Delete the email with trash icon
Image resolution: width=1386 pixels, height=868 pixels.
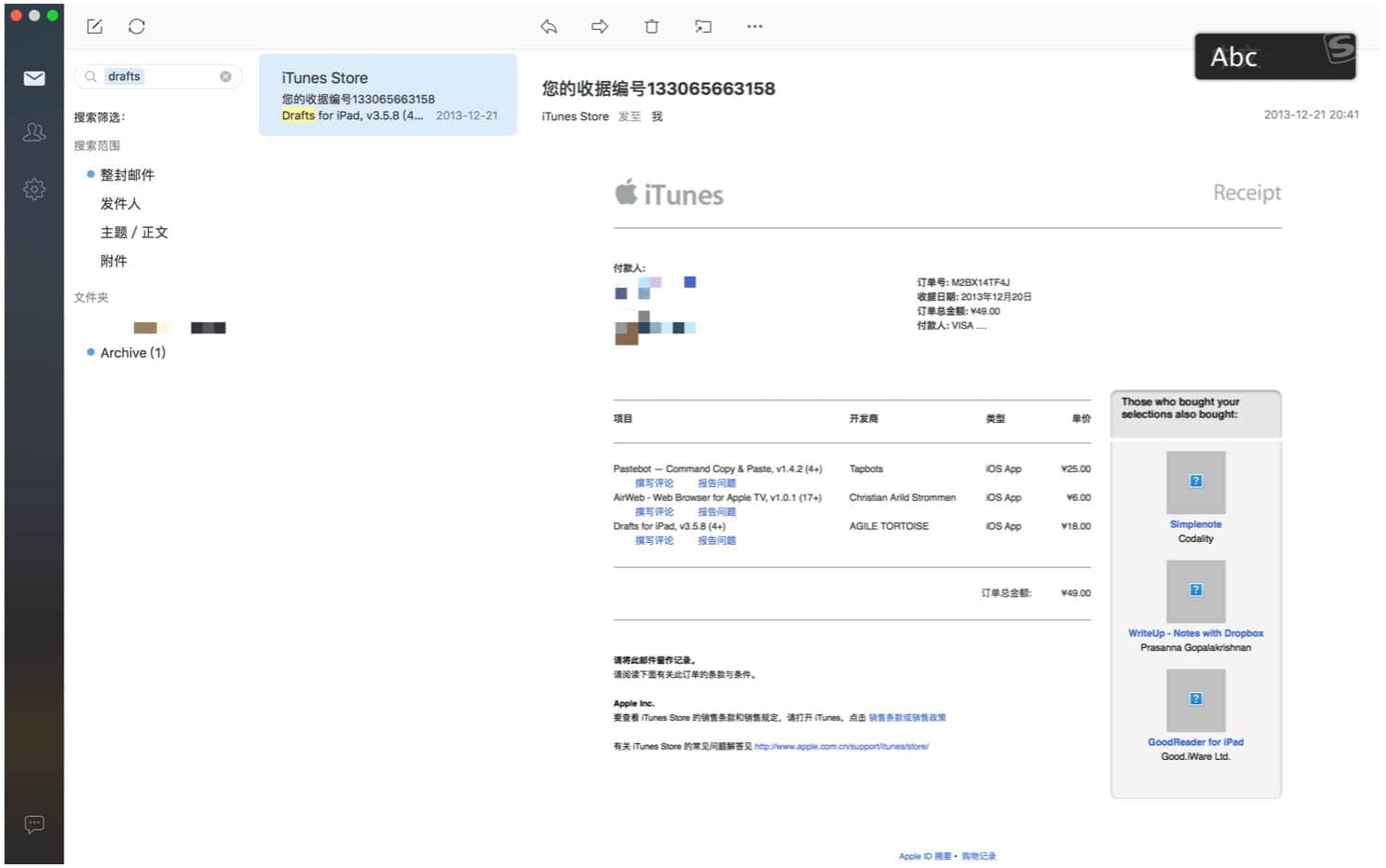652,26
